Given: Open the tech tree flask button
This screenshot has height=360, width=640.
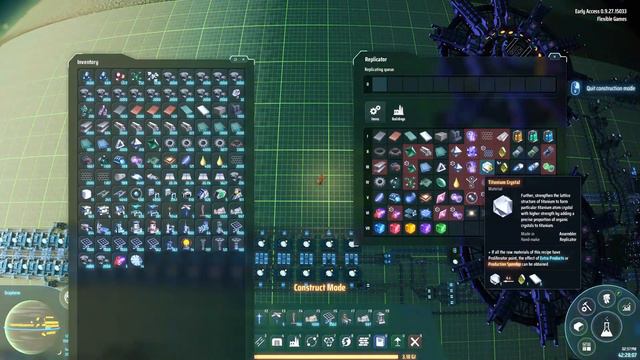Looking at the screenshot, I should click(x=606, y=327).
